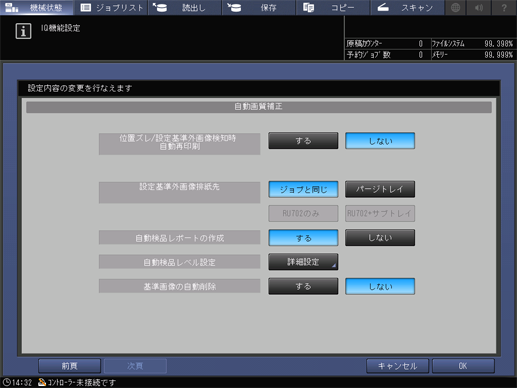Image resolution: width=517 pixels, height=388 pixels.
Task: Set 自動検品レポートの作成 to する
Action: [x=303, y=238]
